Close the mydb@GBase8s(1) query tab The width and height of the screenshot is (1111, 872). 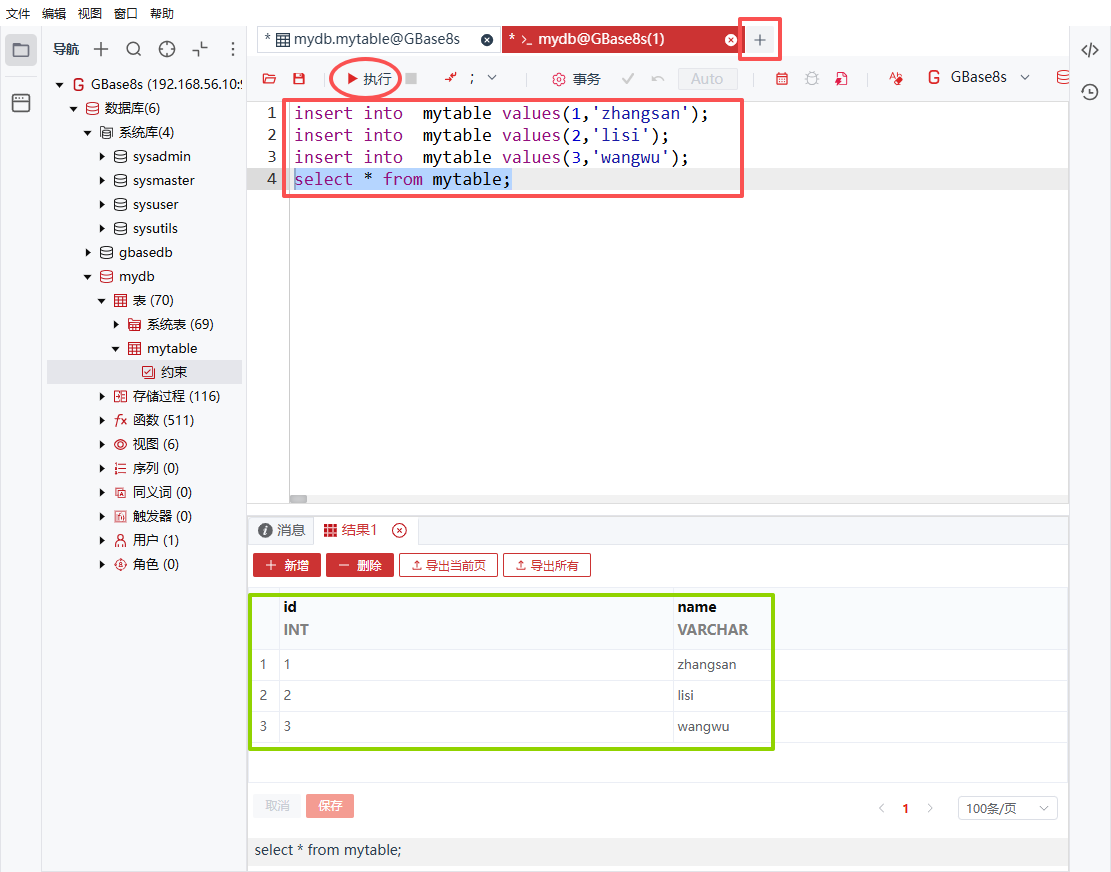tap(731, 40)
